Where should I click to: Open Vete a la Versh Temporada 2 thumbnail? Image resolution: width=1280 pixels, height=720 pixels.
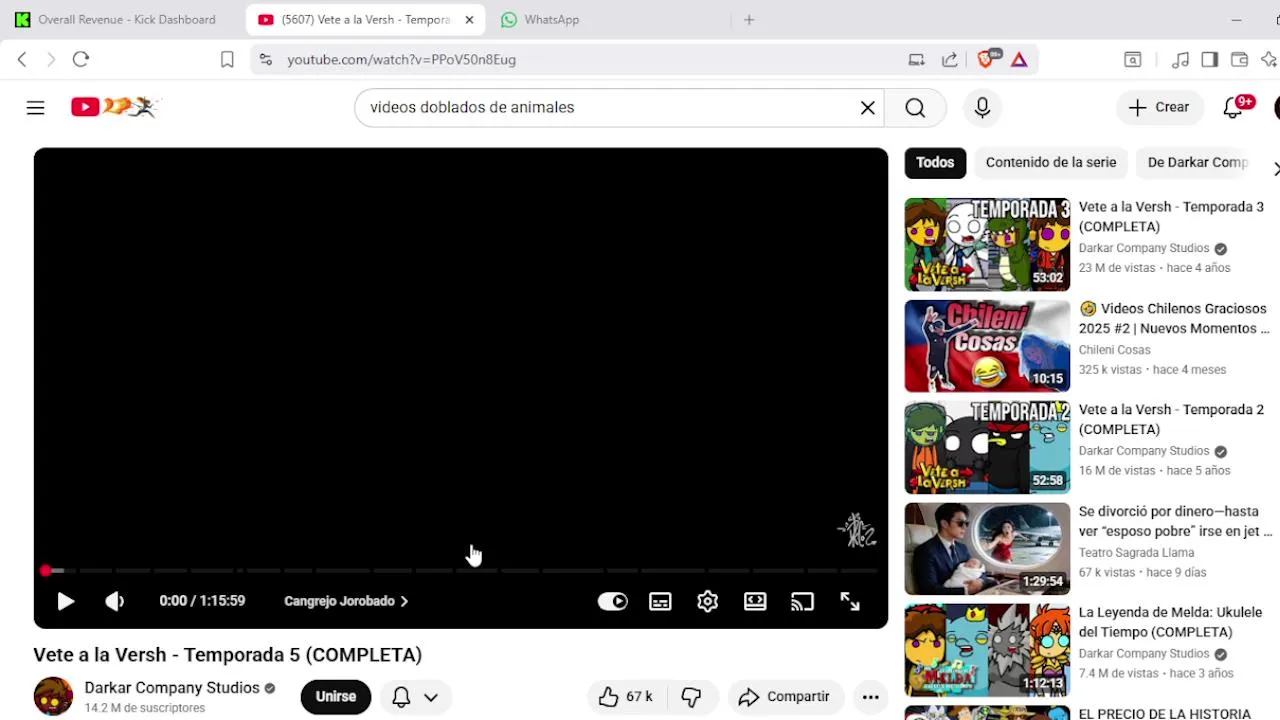click(987, 448)
